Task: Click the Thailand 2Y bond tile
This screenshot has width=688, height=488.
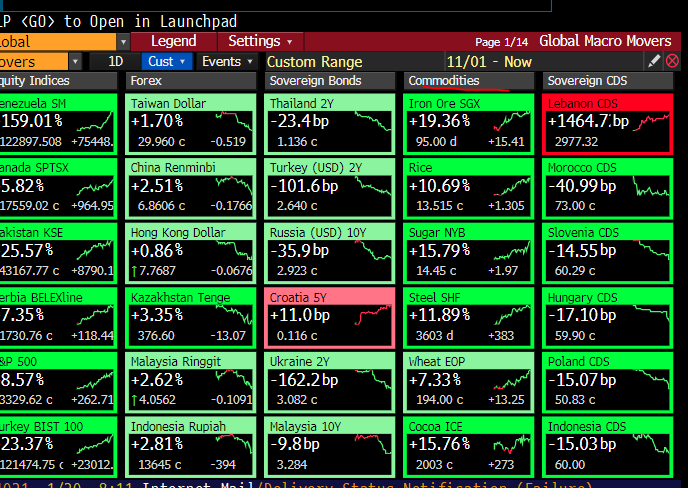Action: point(330,124)
